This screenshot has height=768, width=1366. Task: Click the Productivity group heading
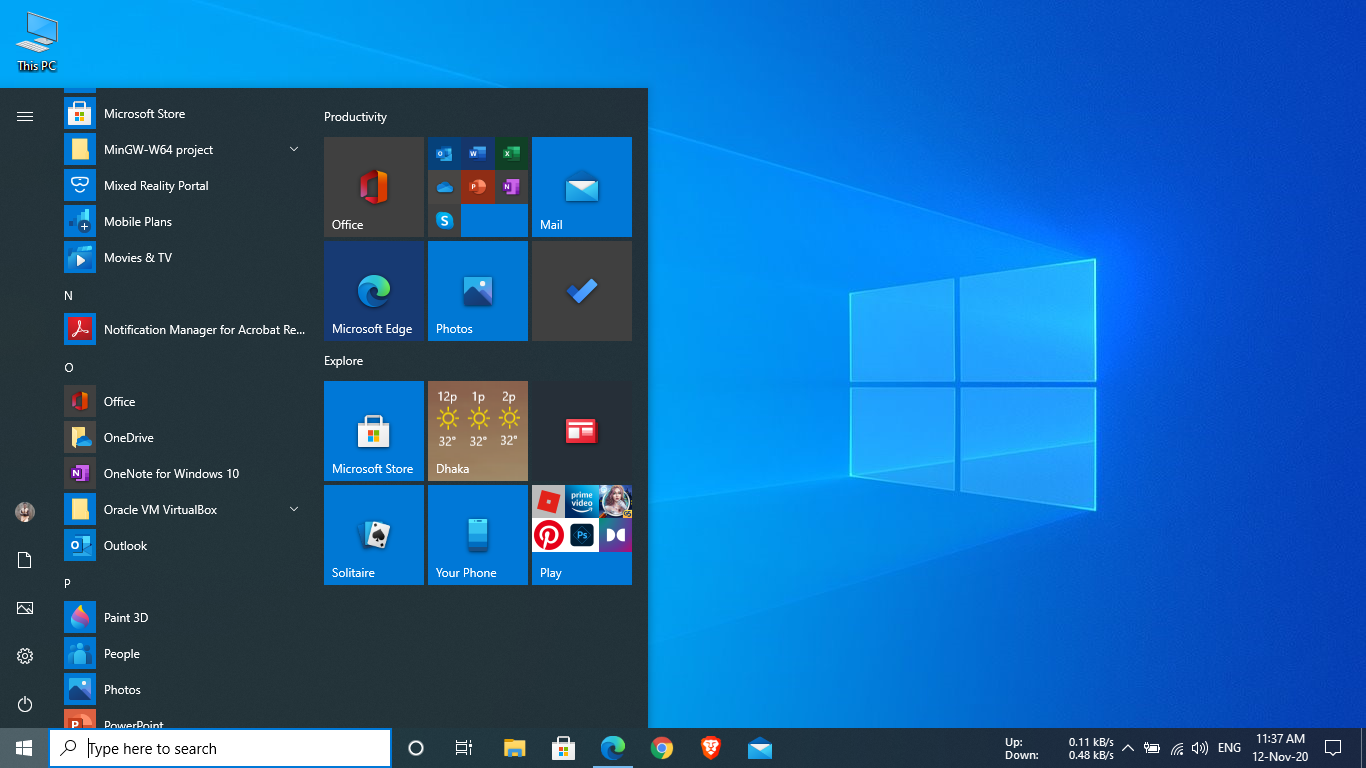point(355,117)
